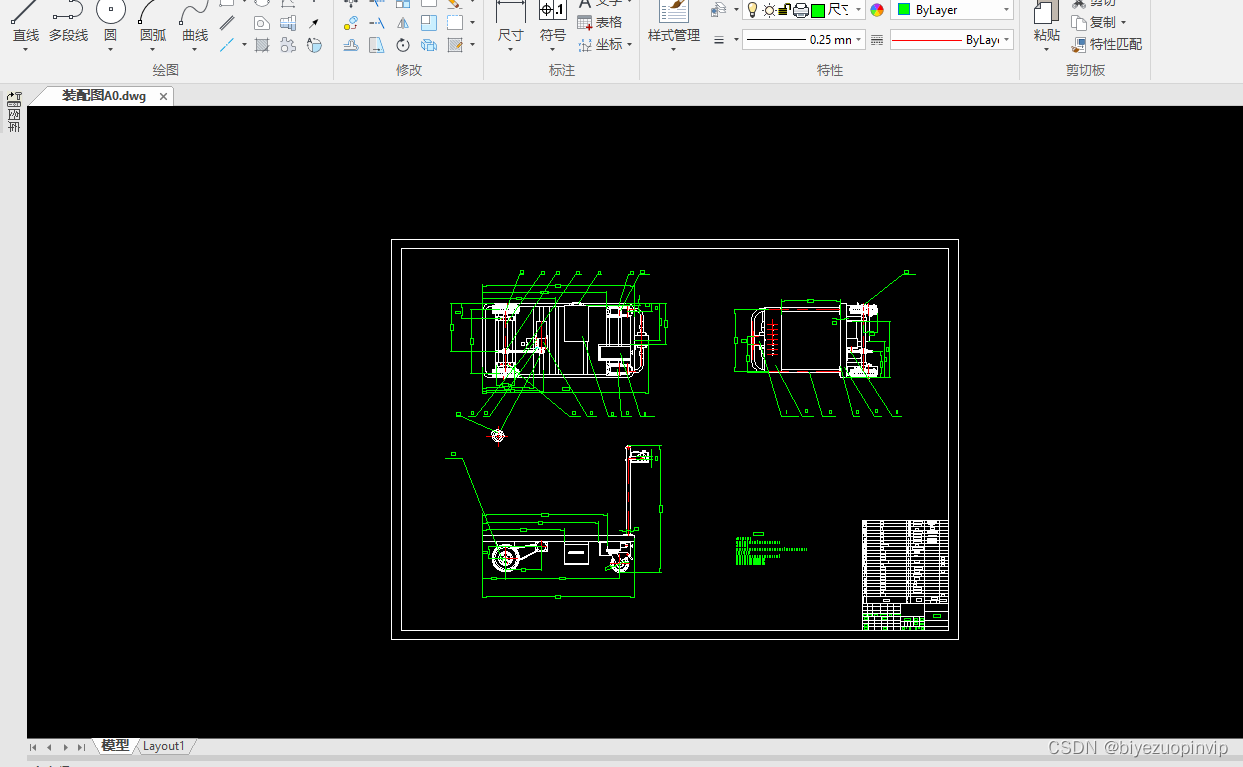Expand the 样式管理 dropdown arrow
1243x767 pixels.
tap(674, 49)
